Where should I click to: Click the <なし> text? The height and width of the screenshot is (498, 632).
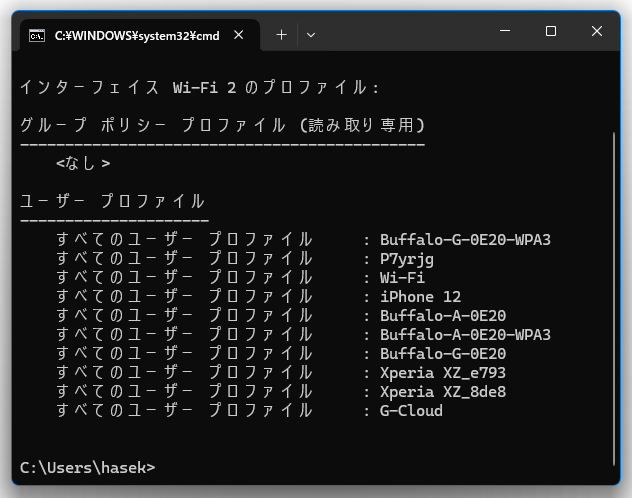pos(83,163)
